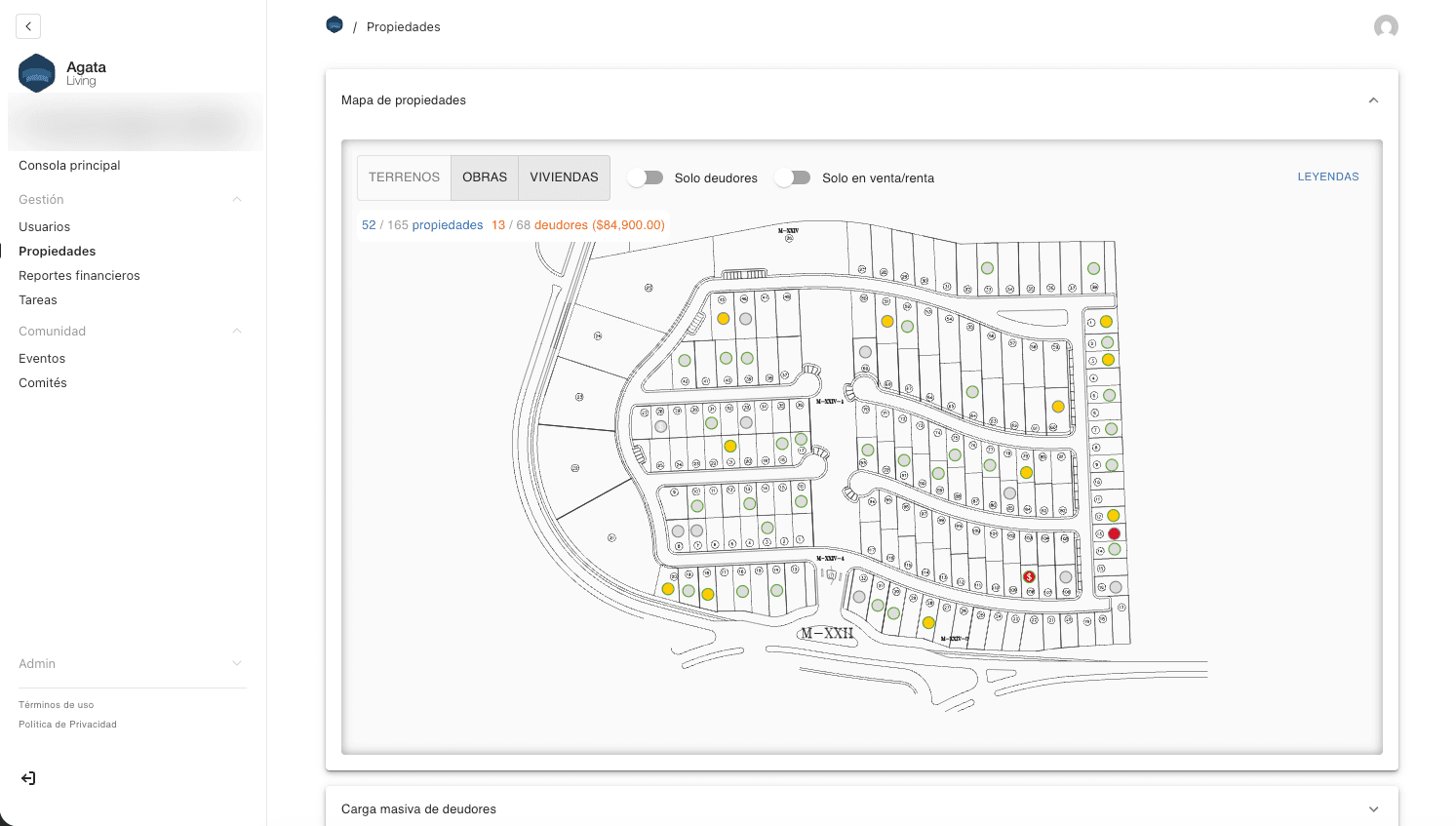Collapse the Gestión section

pyautogui.click(x=236, y=198)
